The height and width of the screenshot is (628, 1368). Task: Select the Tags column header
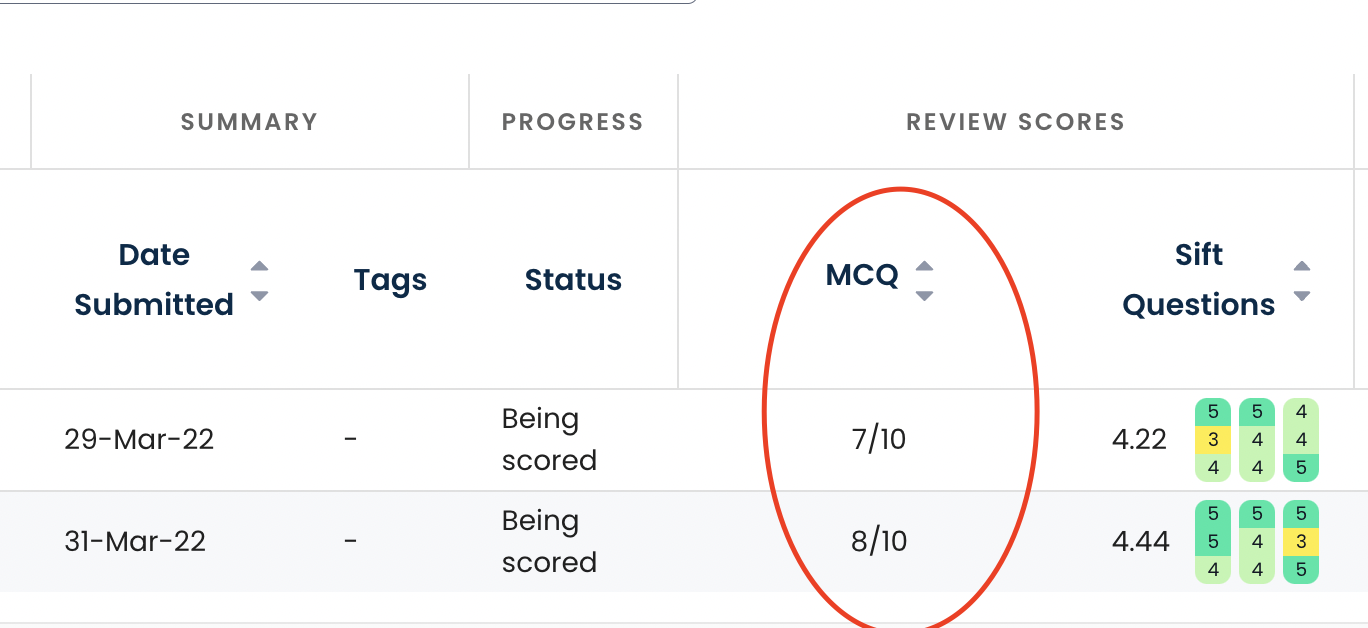[x=390, y=280]
